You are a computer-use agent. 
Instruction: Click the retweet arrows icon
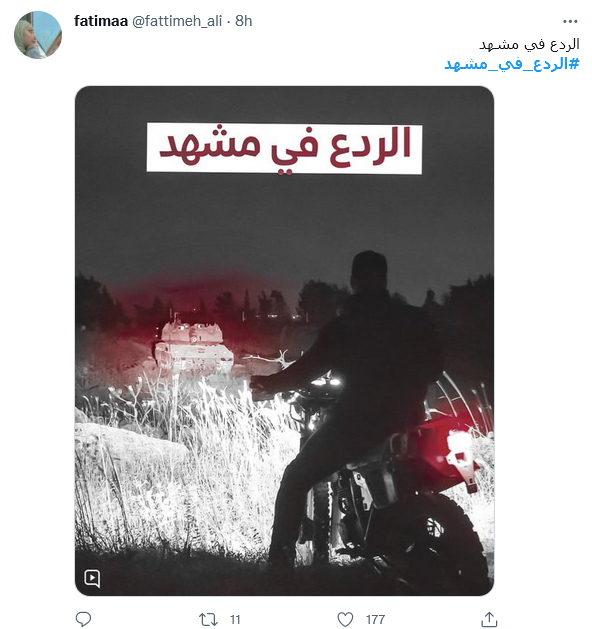pos(208,619)
